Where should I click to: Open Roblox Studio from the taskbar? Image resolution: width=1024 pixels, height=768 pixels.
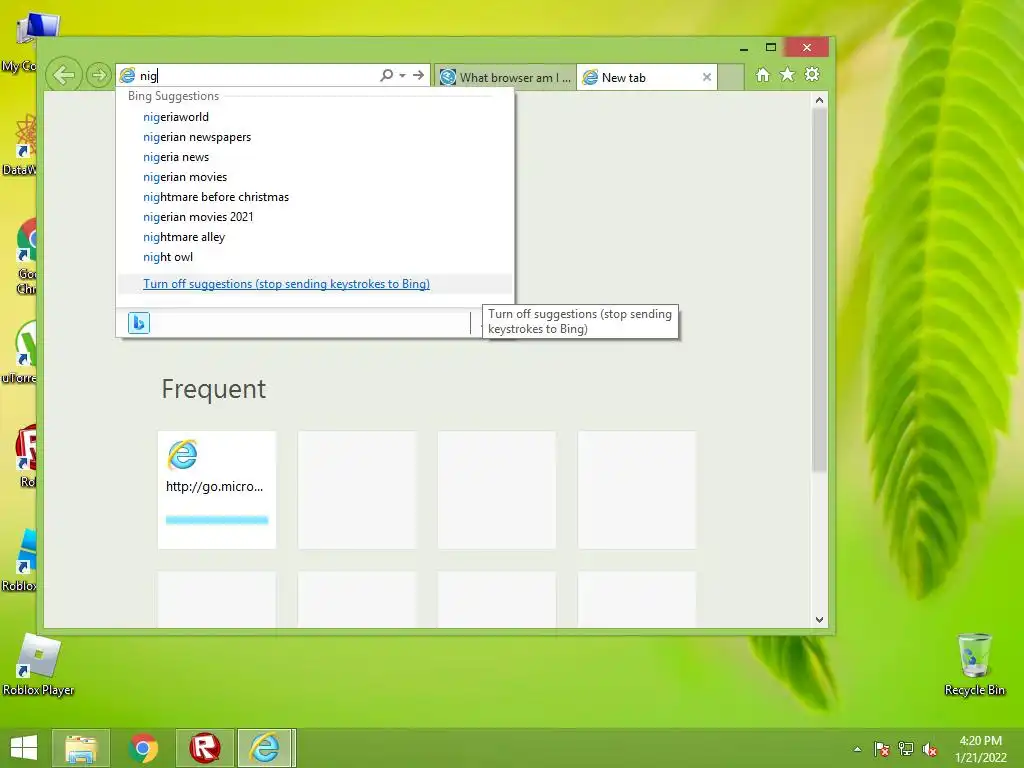[x=204, y=748]
